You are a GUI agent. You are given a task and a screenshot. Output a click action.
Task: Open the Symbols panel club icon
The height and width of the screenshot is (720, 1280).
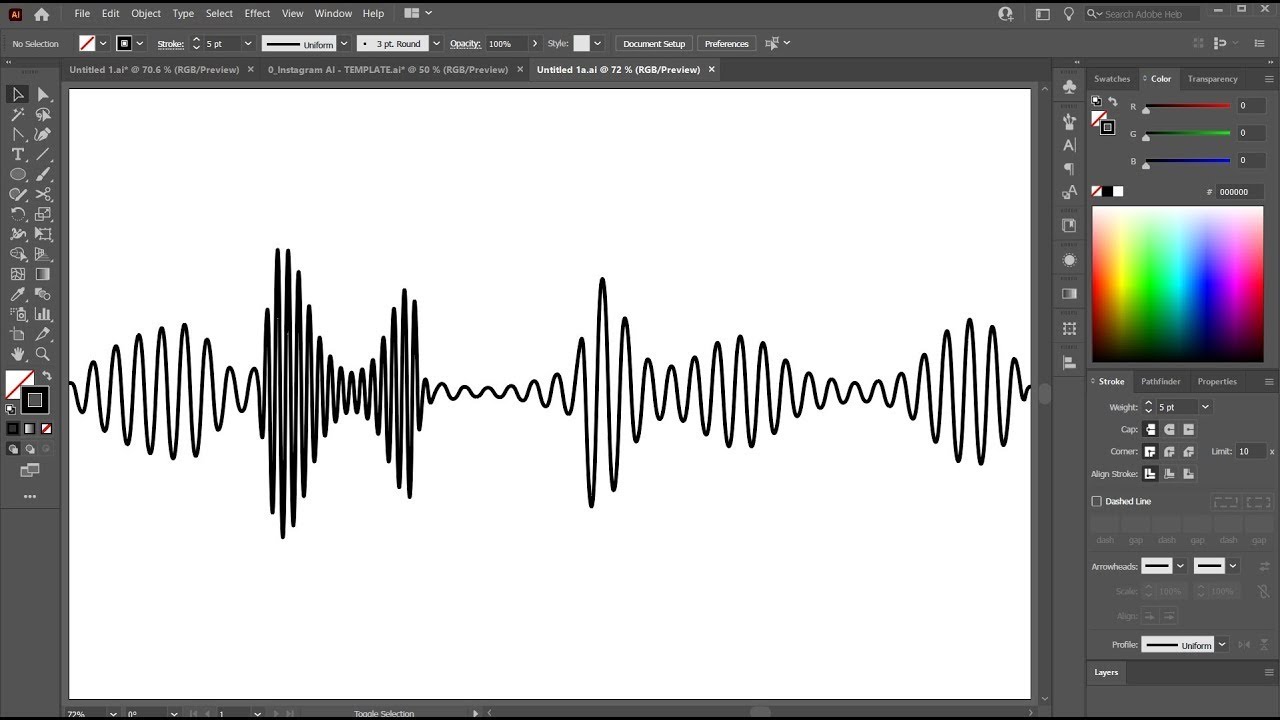[1069, 88]
